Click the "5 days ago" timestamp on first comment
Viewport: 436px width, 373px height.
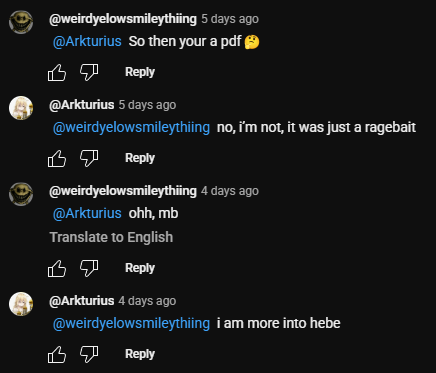pyautogui.click(x=230, y=19)
